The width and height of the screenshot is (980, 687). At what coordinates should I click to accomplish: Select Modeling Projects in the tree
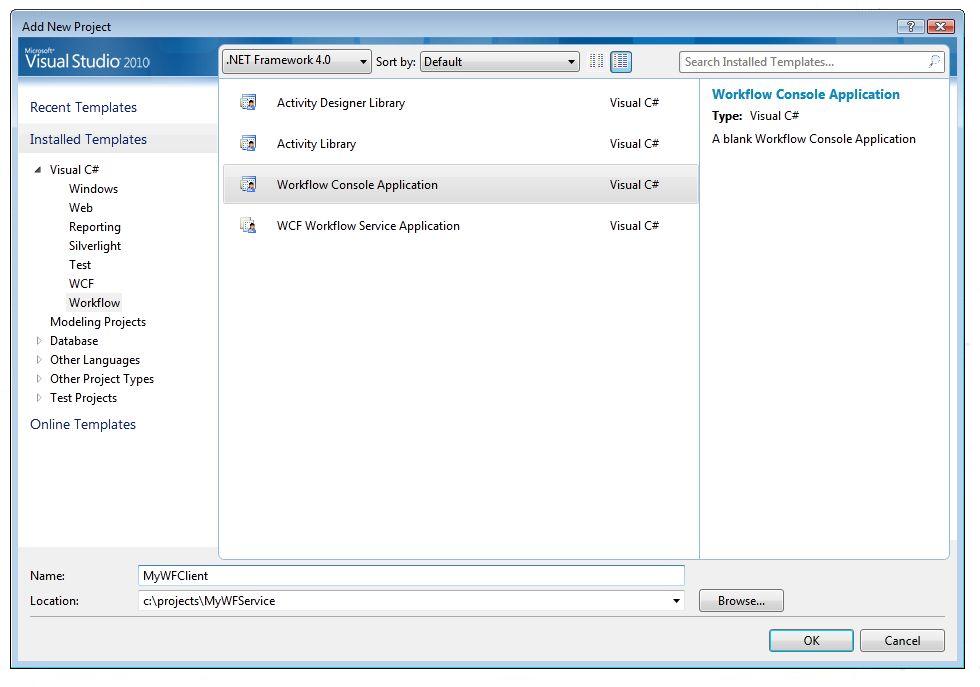point(98,321)
